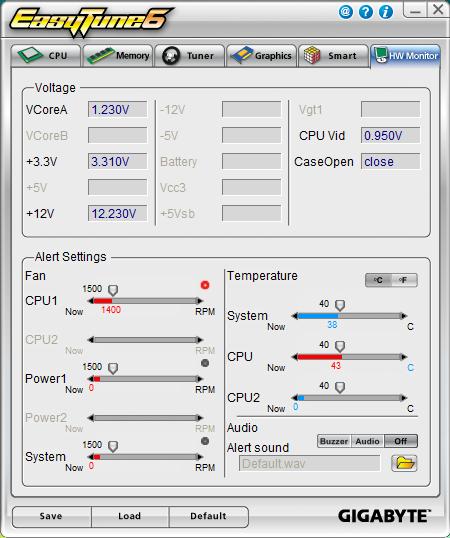Open the CPU tab
The width and height of the screenshot is (450, 538).
(46, 55)
